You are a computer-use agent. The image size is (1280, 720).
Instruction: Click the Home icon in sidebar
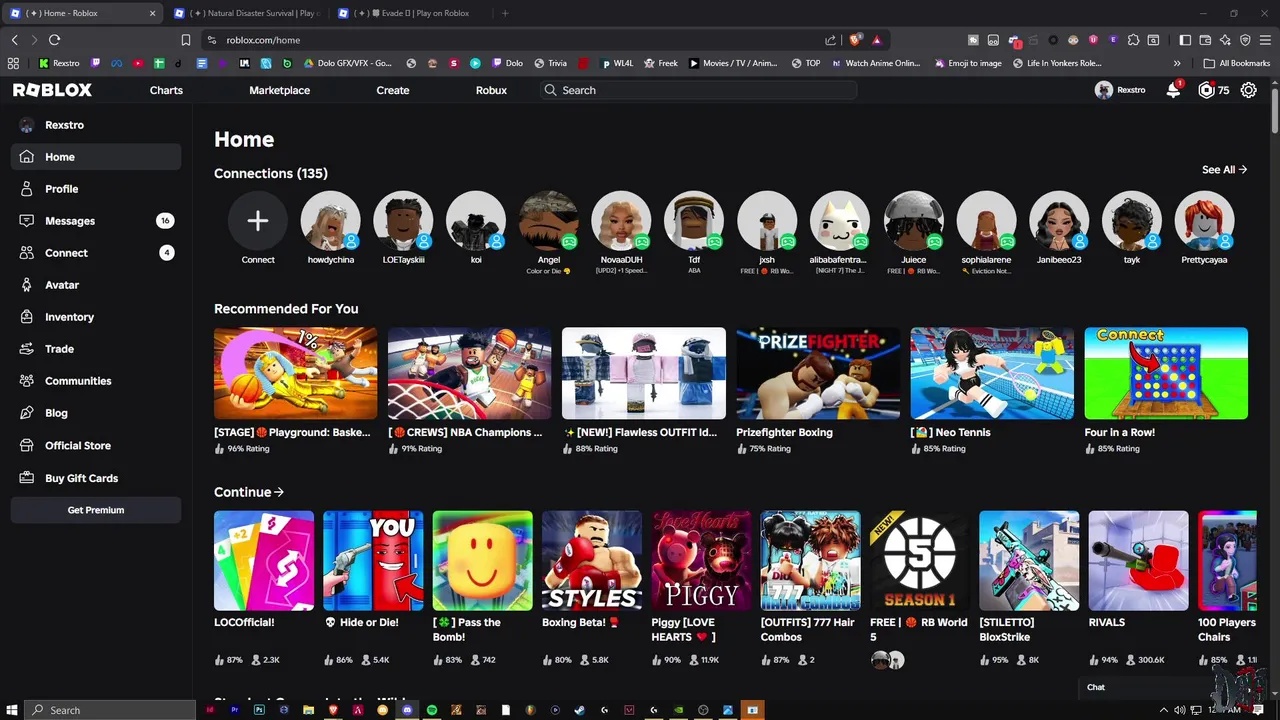tap(26, 157)
